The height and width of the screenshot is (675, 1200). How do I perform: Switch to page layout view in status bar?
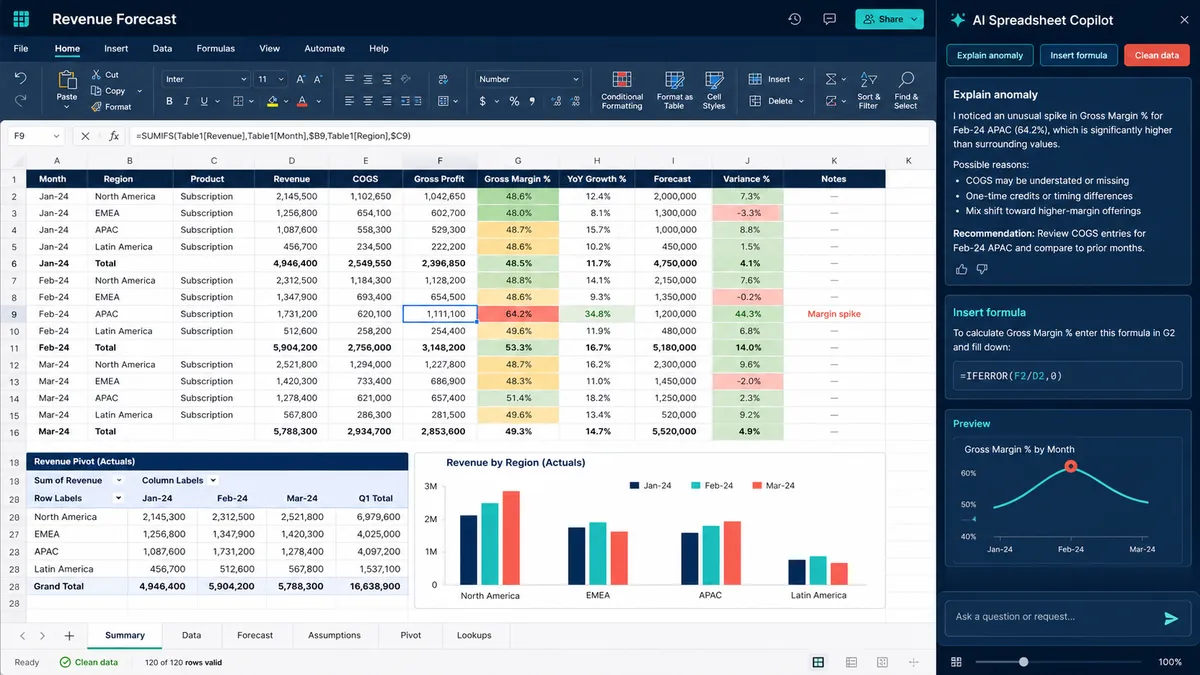click(x=851, y=662)
